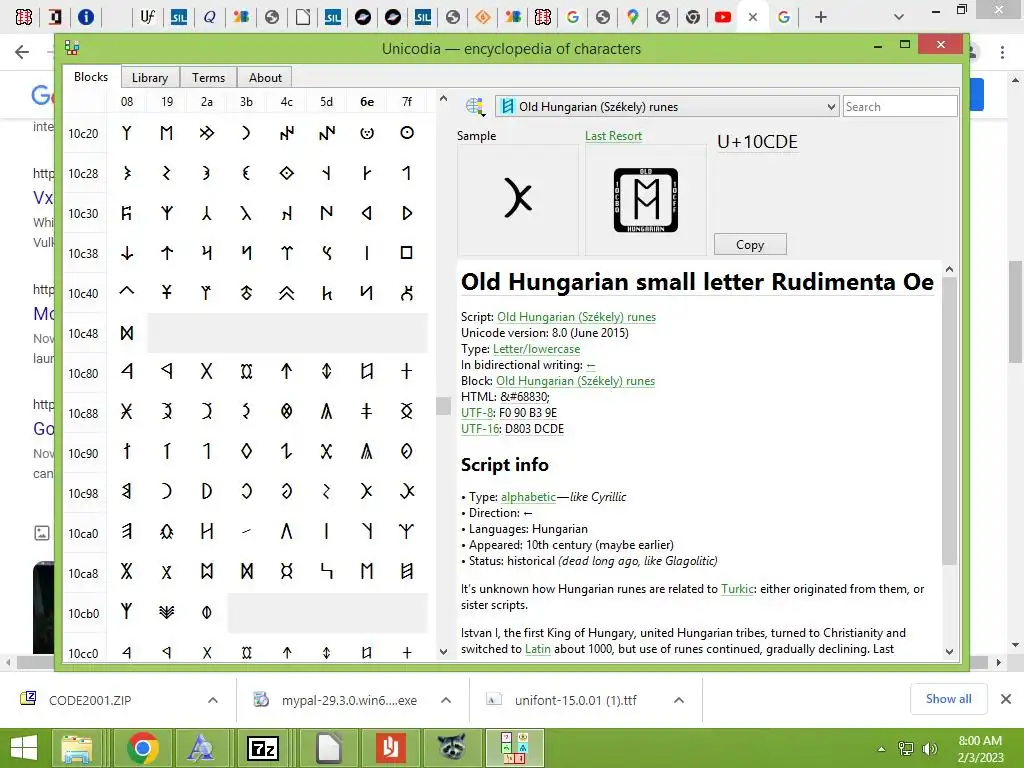Screen dimensions: 1024x768
Task: Open the Terms tab
Action: point(208,78)
